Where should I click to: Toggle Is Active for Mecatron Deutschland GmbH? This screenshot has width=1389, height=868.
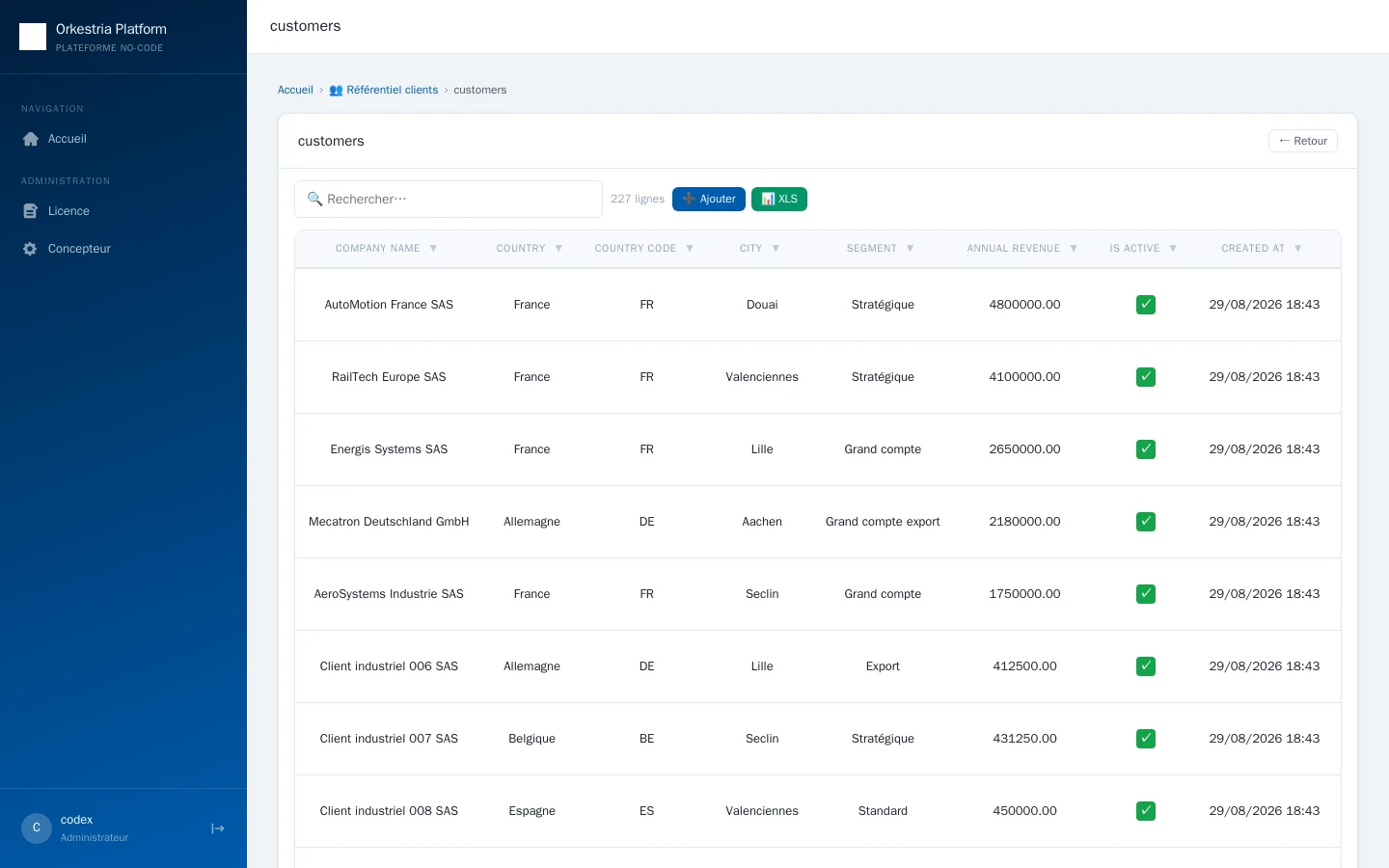1146,522
